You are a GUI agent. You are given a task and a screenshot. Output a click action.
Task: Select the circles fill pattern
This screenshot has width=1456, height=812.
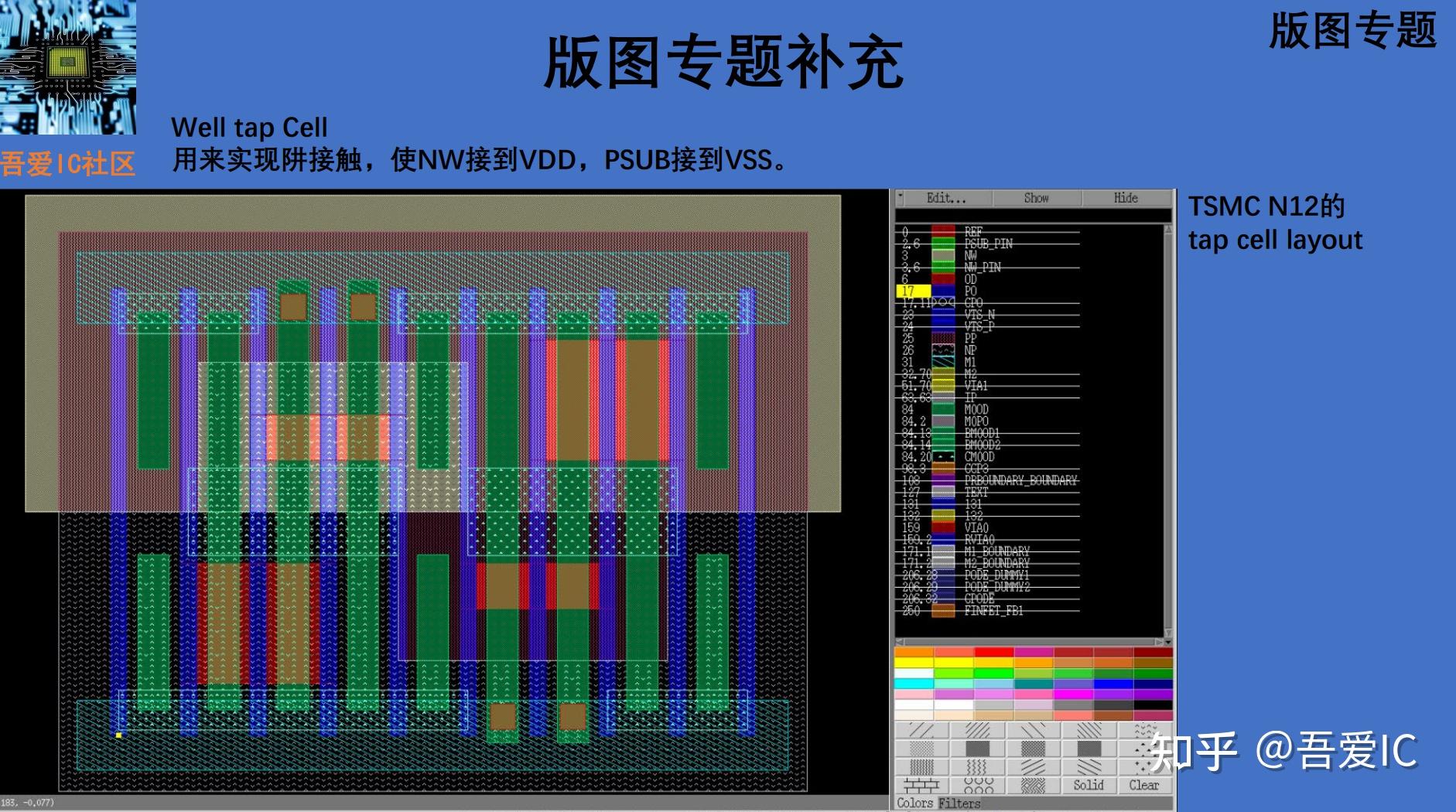pos(979,786)
